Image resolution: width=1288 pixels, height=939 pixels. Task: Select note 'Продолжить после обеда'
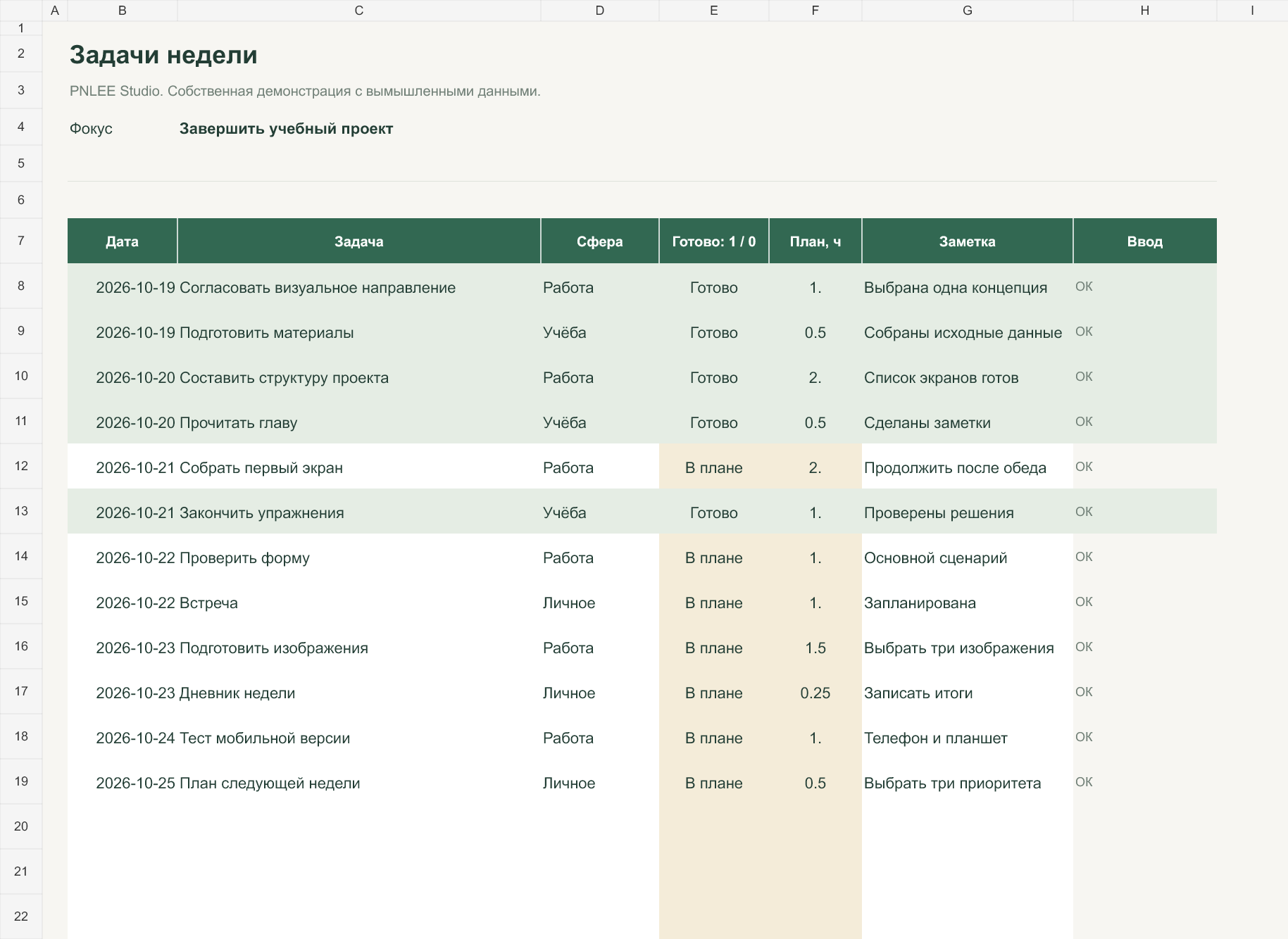click(x=967, y=467)
